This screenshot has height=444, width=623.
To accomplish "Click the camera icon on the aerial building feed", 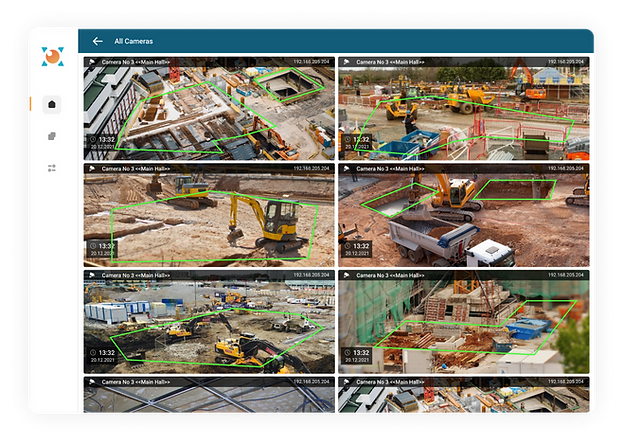I will tap(91, 63).
